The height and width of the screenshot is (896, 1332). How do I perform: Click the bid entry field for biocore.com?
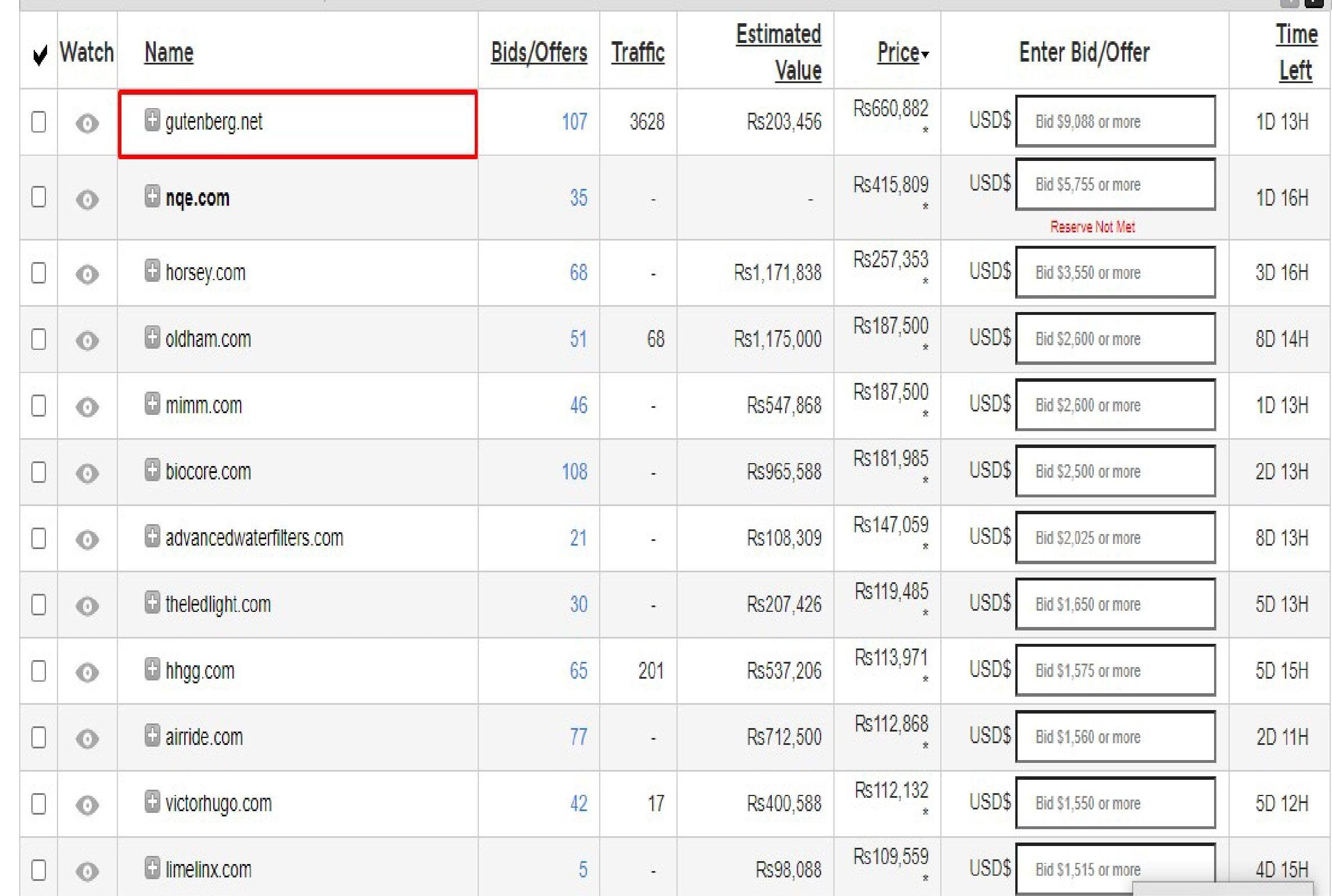pyautogui.click(x=1115, y=471)
